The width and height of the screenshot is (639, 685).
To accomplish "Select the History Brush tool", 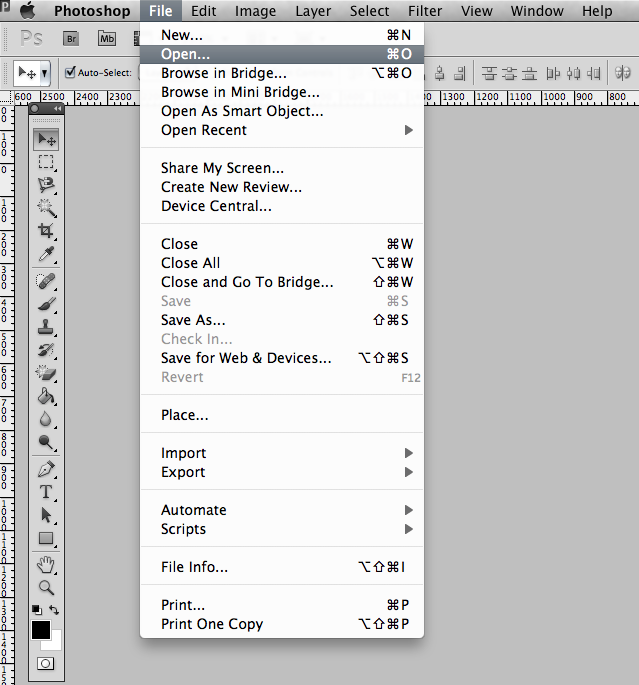I will (x=46, y=350).
